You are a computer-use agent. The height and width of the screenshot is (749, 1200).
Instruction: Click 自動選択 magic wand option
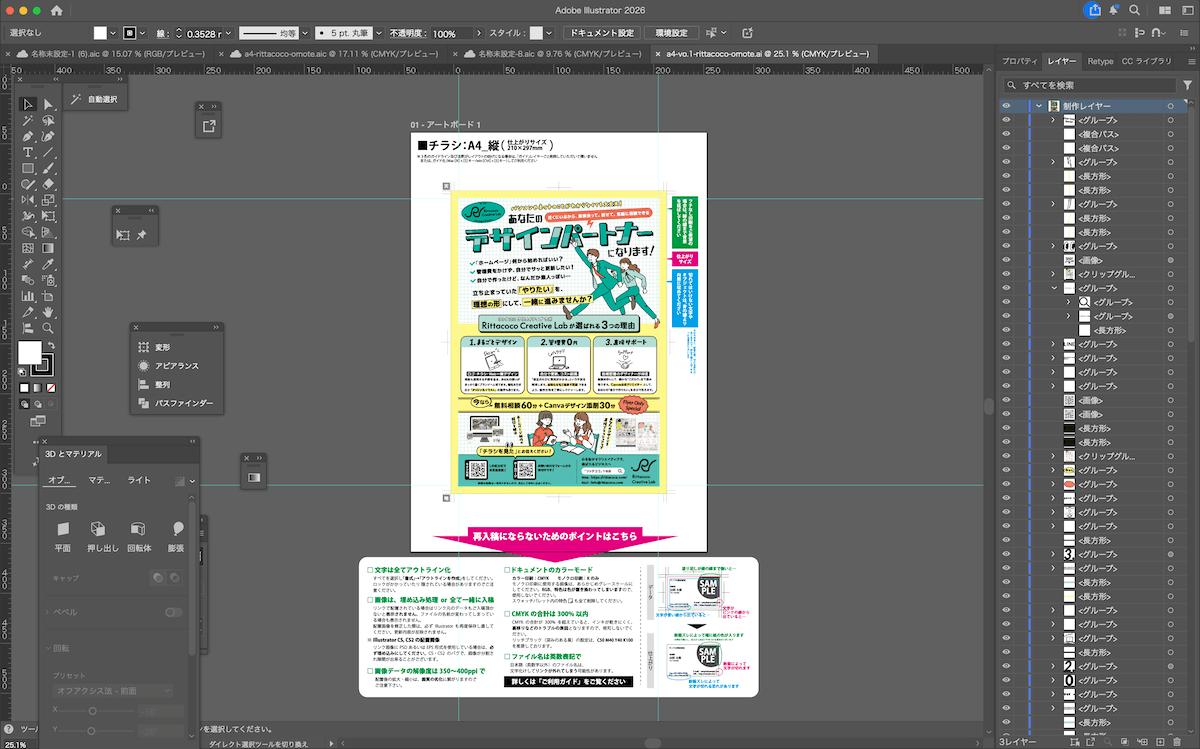pos(93,99)
